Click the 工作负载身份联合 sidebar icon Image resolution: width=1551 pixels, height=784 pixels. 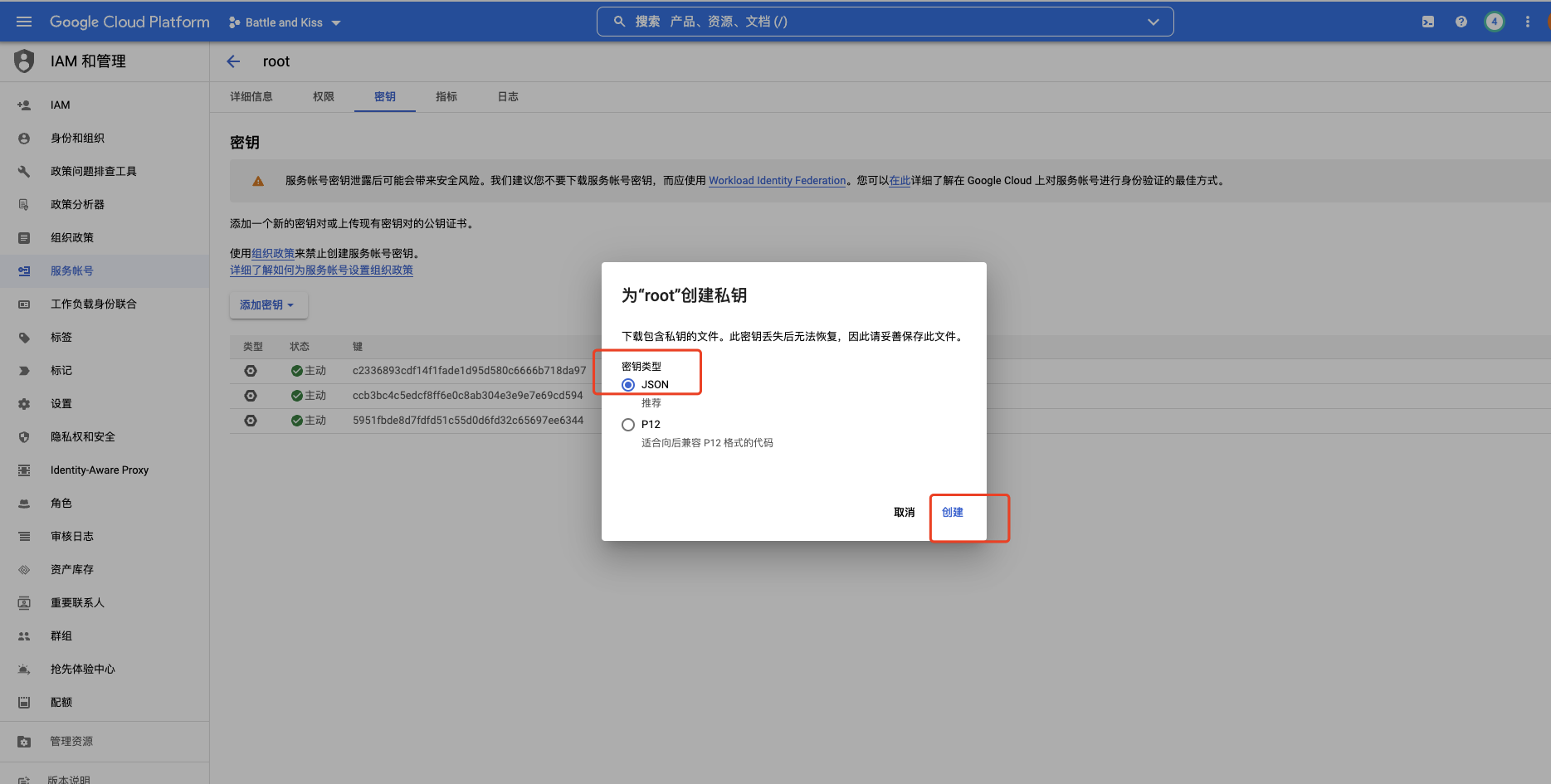(24, 304)
